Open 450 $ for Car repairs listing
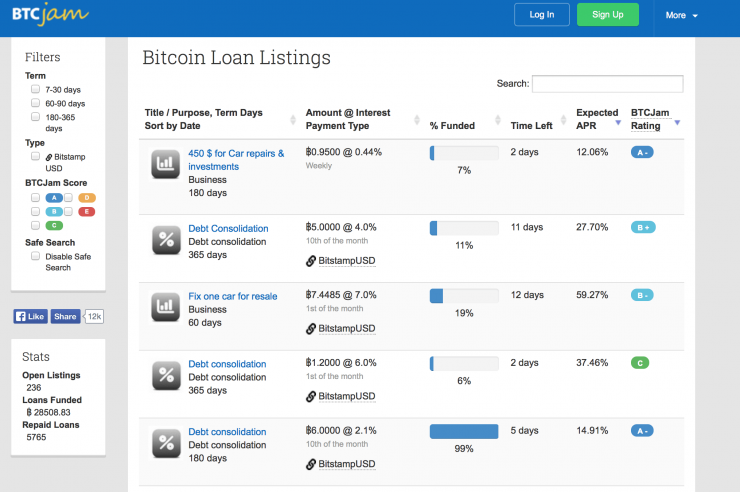The image size is (740, 492). (236, 160)
